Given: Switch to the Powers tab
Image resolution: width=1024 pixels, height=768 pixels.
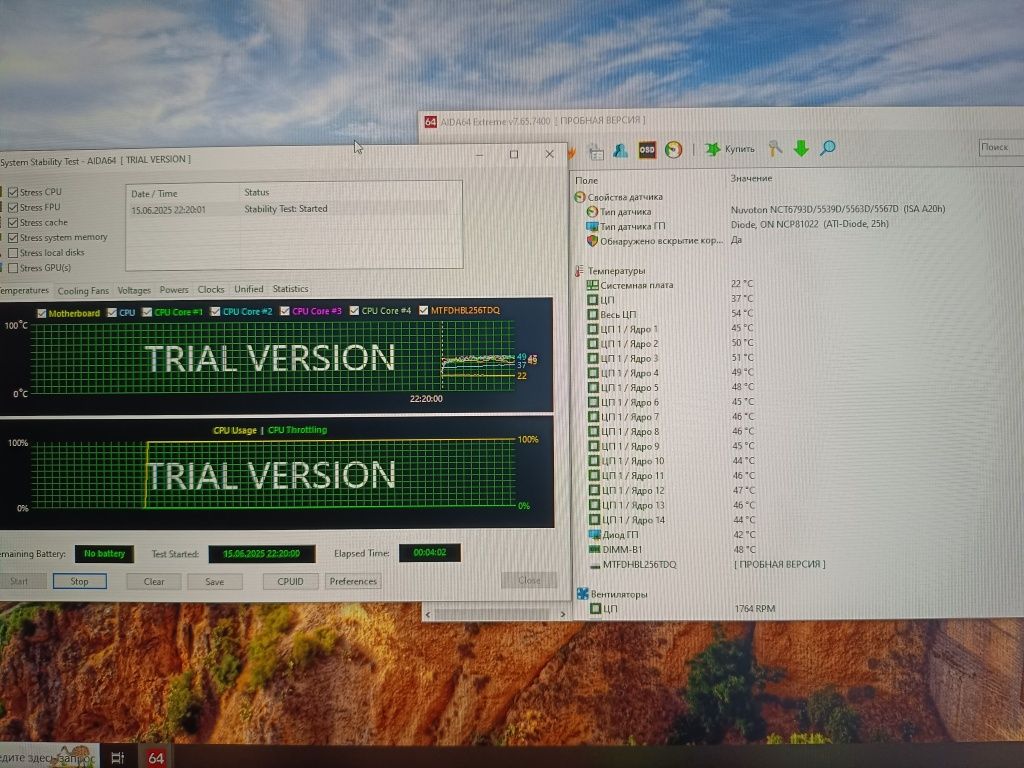Looking at the screenshot, I should 174,289.
